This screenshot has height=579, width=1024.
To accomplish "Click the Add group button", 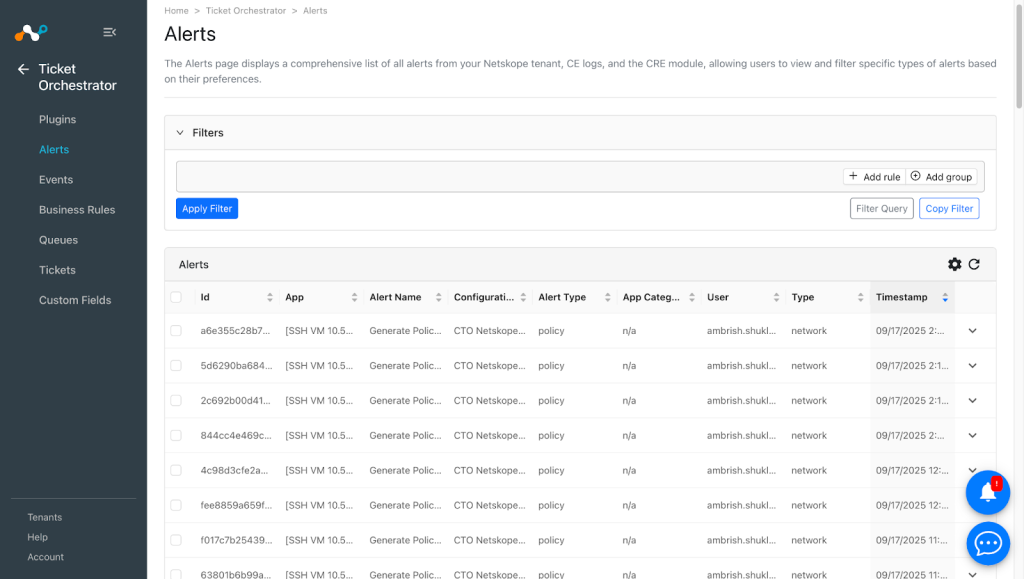I will (x=942, y=177).
